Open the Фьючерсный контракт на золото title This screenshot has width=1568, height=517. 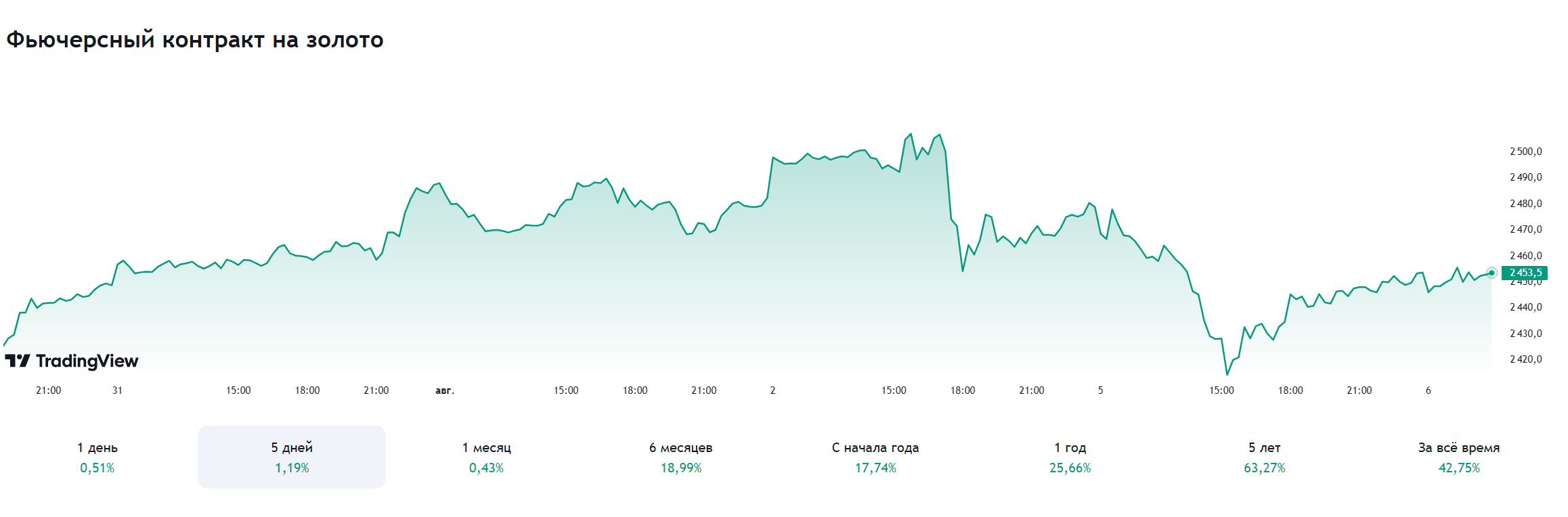pos(195,40)
